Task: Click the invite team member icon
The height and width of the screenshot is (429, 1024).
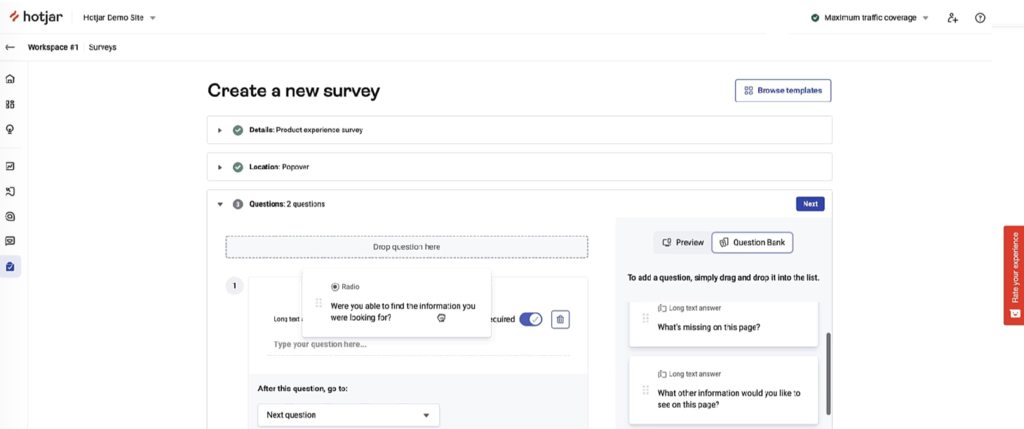Action: pyautogui.click(x=952, y=18)
